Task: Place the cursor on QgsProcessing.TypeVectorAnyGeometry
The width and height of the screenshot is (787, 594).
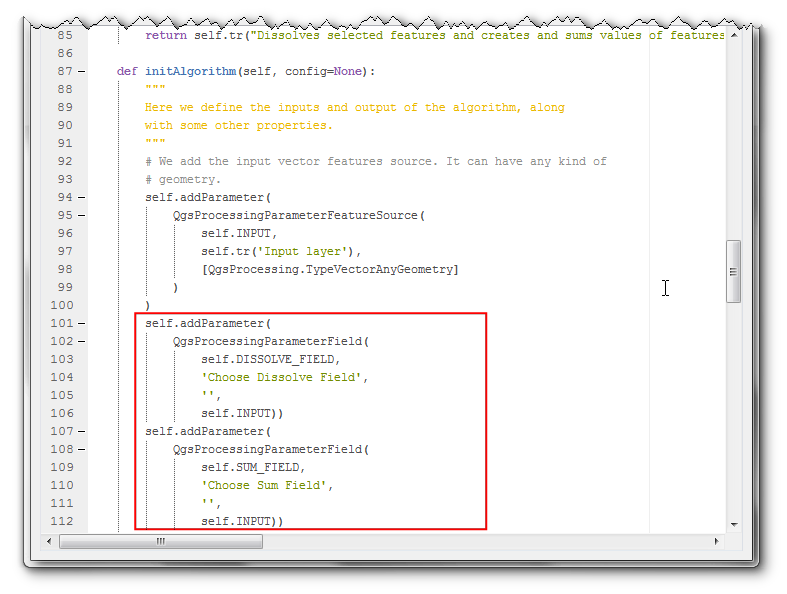Action: pos(330,269)
